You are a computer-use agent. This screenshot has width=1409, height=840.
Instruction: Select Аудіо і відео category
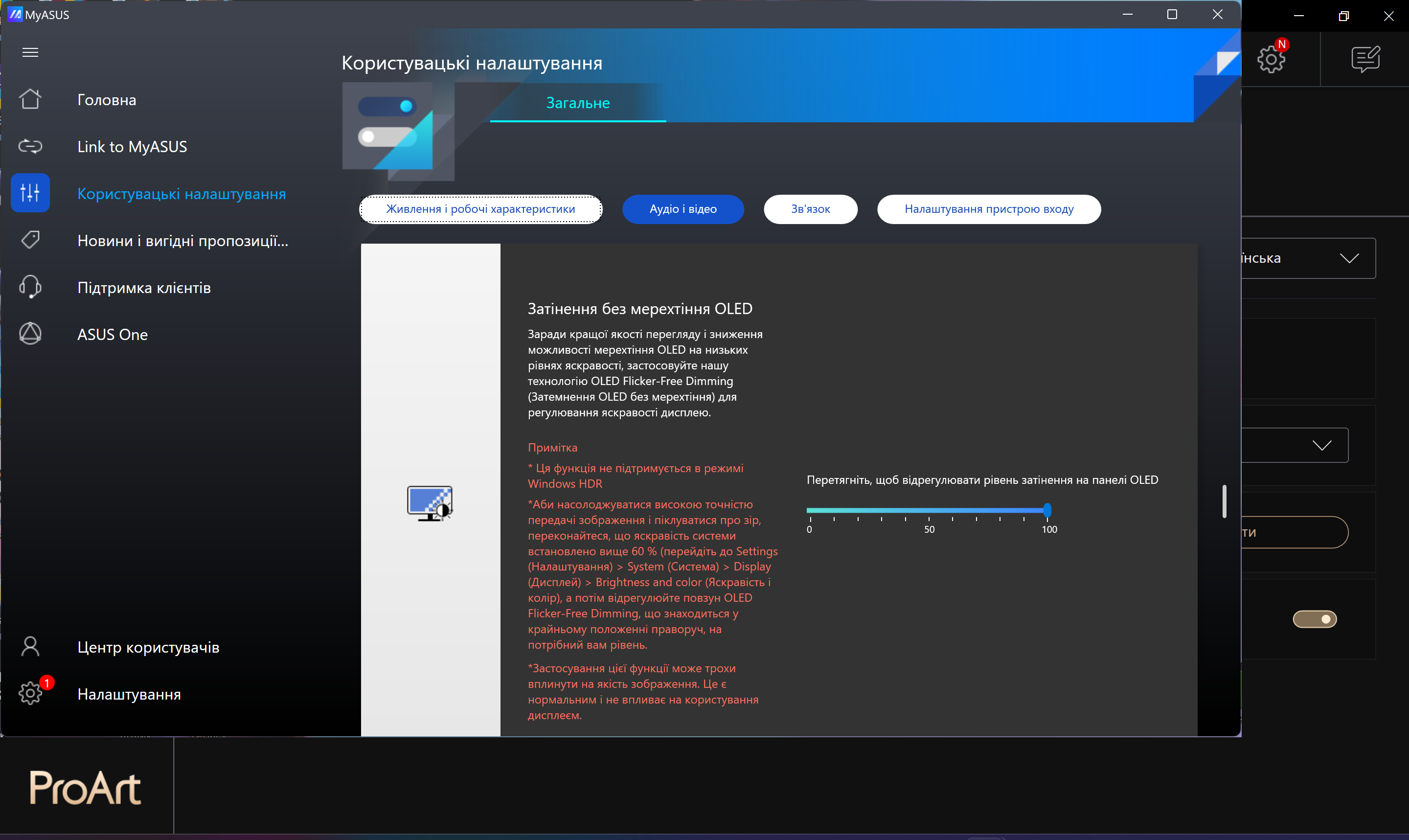click(x=682, y=209)
